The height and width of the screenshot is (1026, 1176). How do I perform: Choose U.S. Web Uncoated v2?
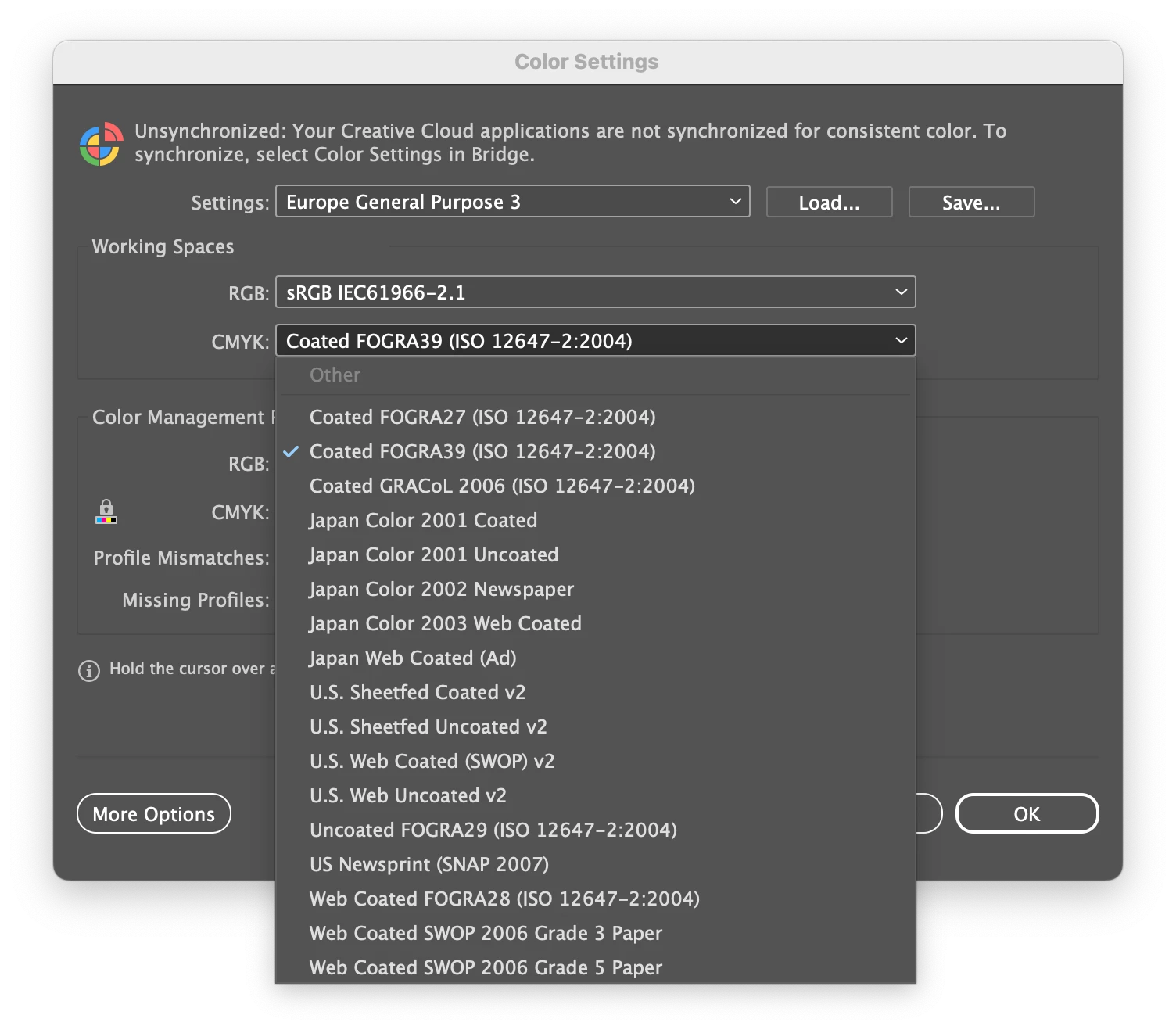(596, 795)
